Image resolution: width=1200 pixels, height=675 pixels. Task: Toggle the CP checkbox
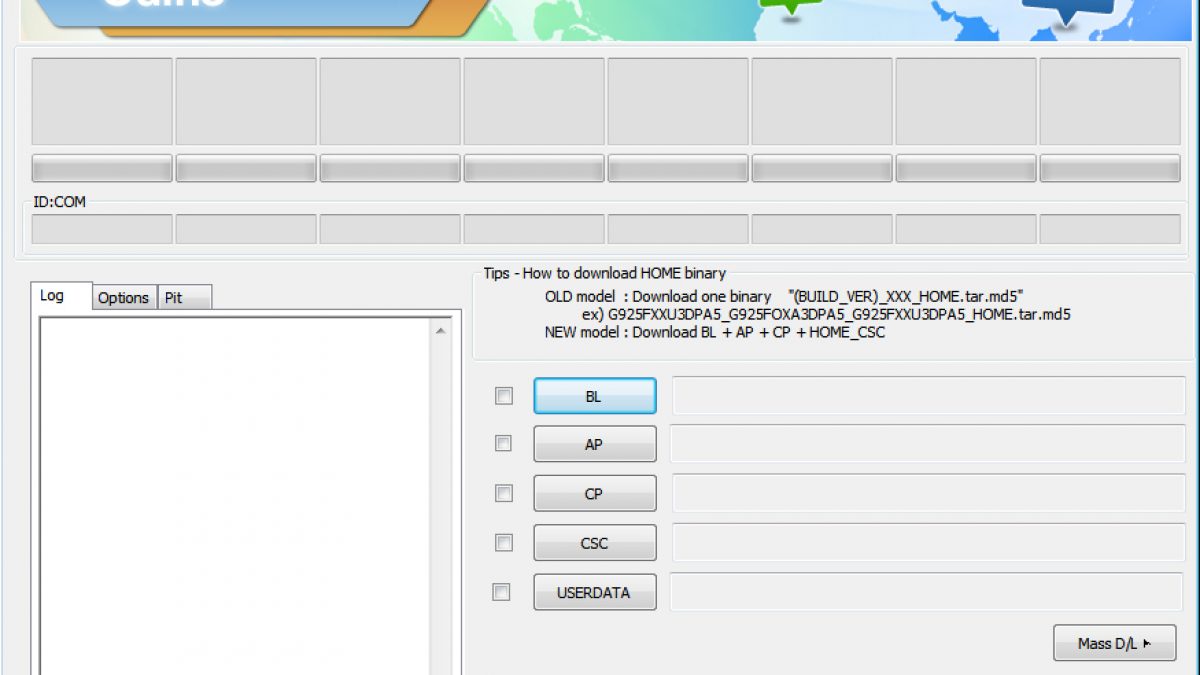point(504,493)
